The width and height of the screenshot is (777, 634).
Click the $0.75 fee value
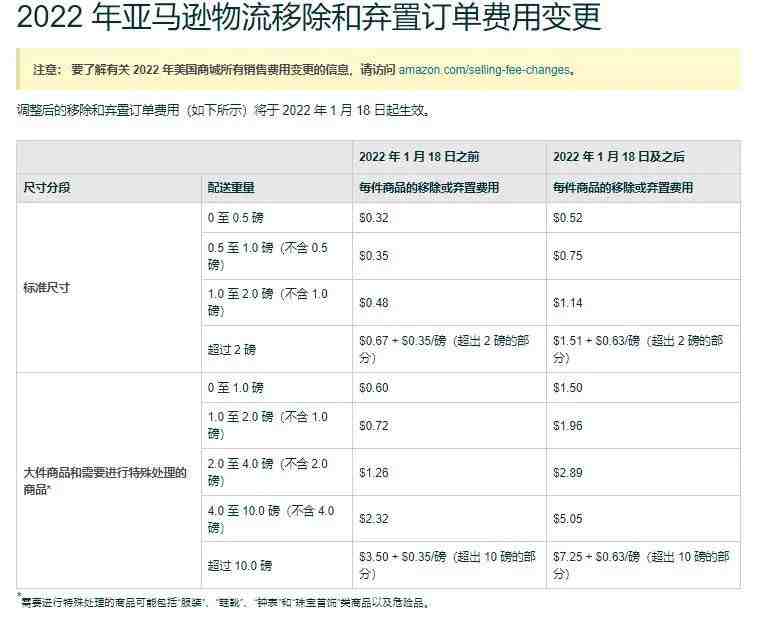click(x=568, y=256)
